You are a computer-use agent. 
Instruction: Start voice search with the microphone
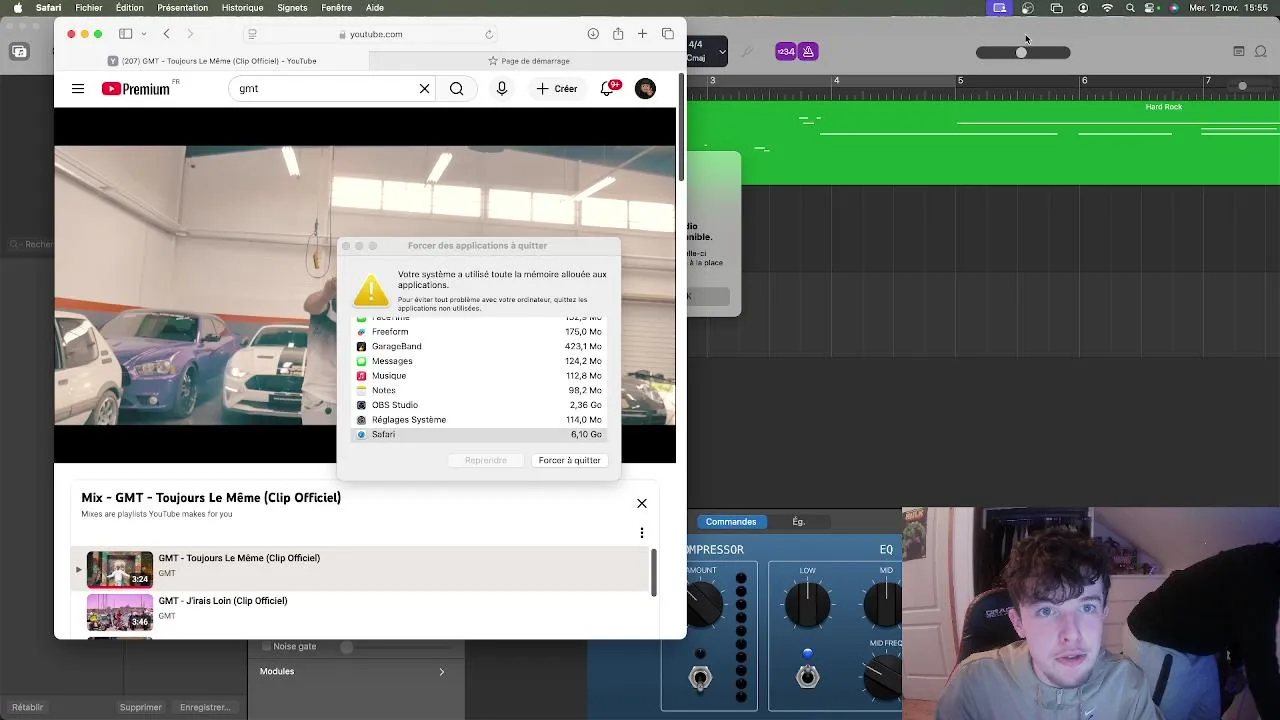pos(502,89)
